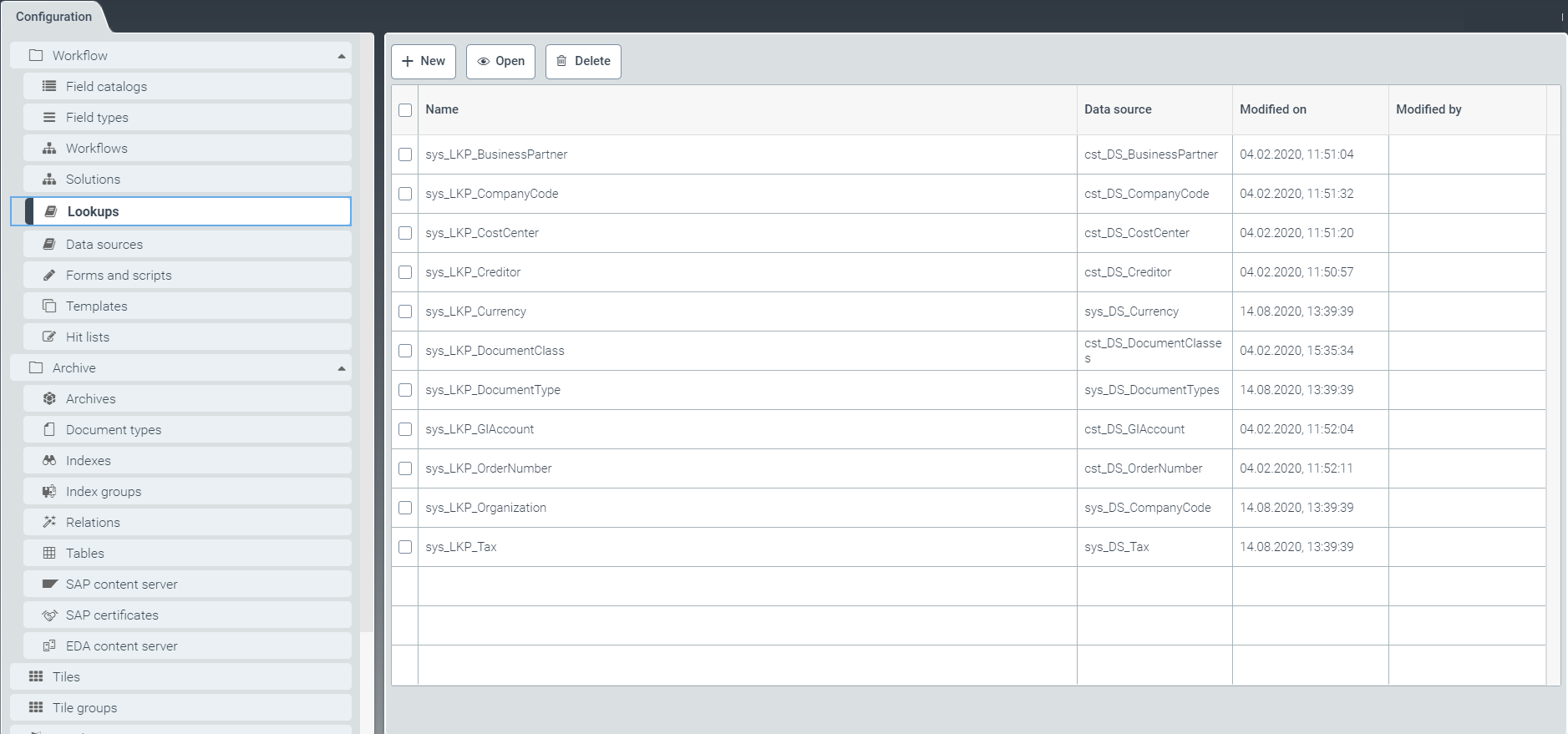Click the Hit lists edit icon
Screen dimensions: 1568x734
[49, 337]
